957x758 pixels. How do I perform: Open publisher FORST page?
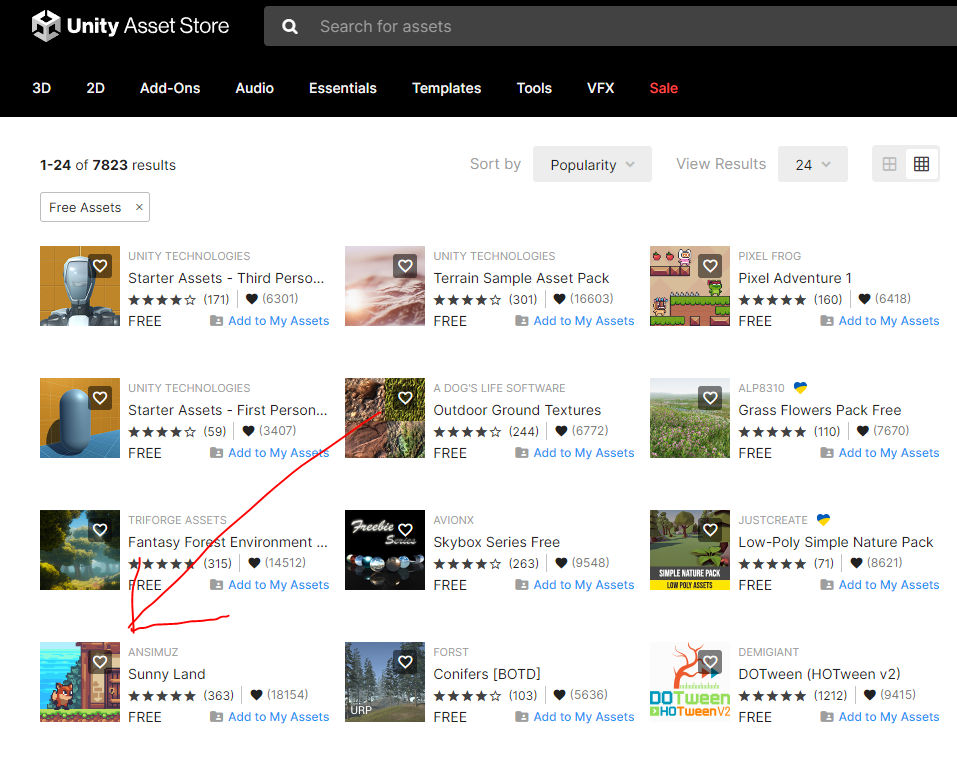click(451, 652)
